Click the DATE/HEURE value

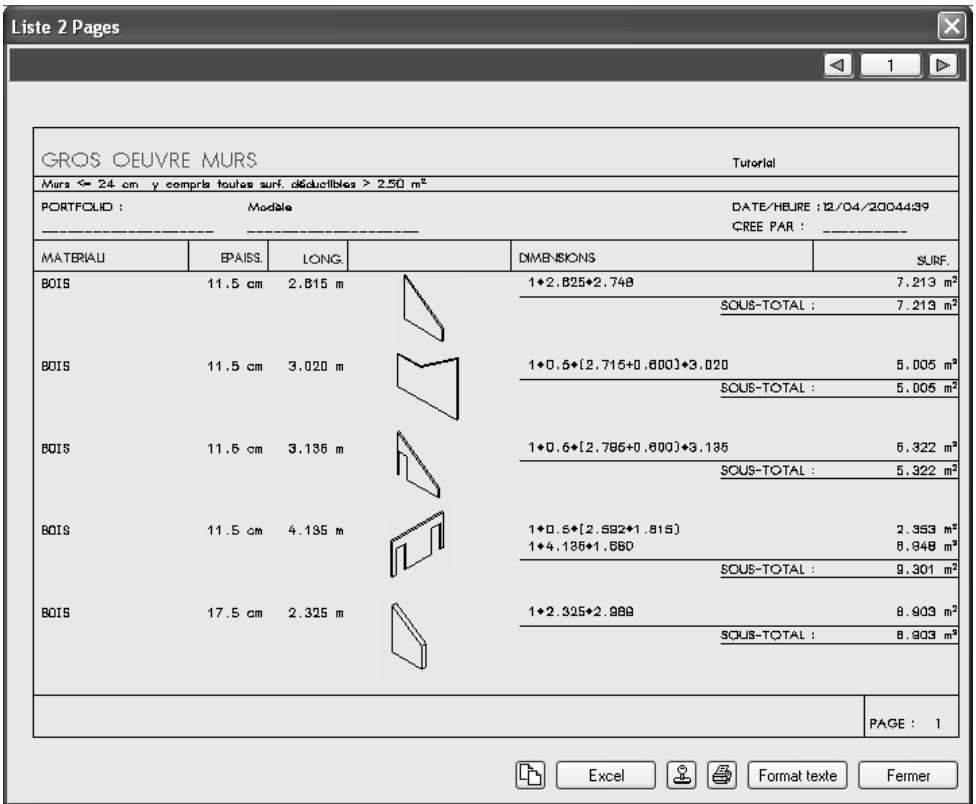(x=876, y=207)
